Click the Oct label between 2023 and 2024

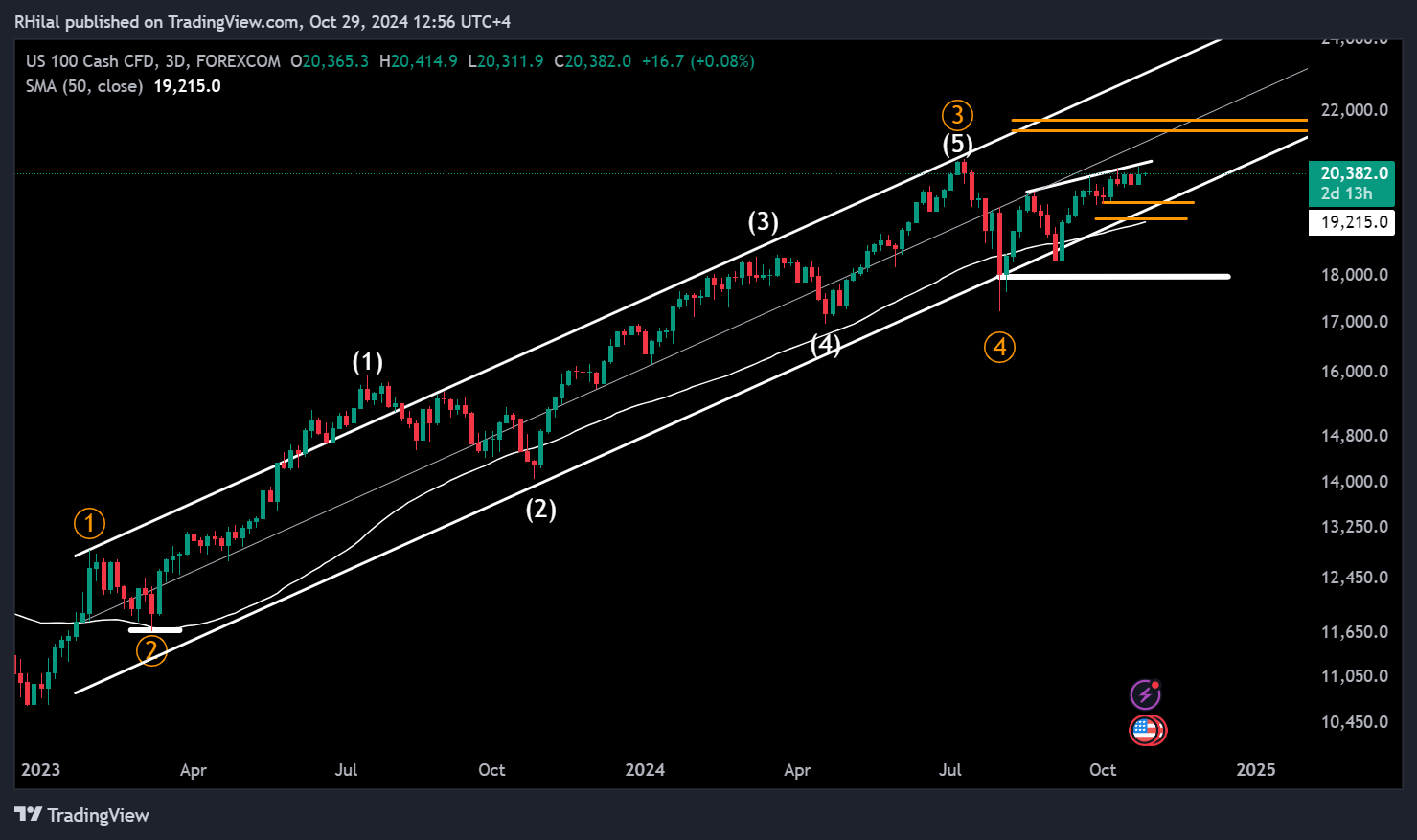pos(491,770)
